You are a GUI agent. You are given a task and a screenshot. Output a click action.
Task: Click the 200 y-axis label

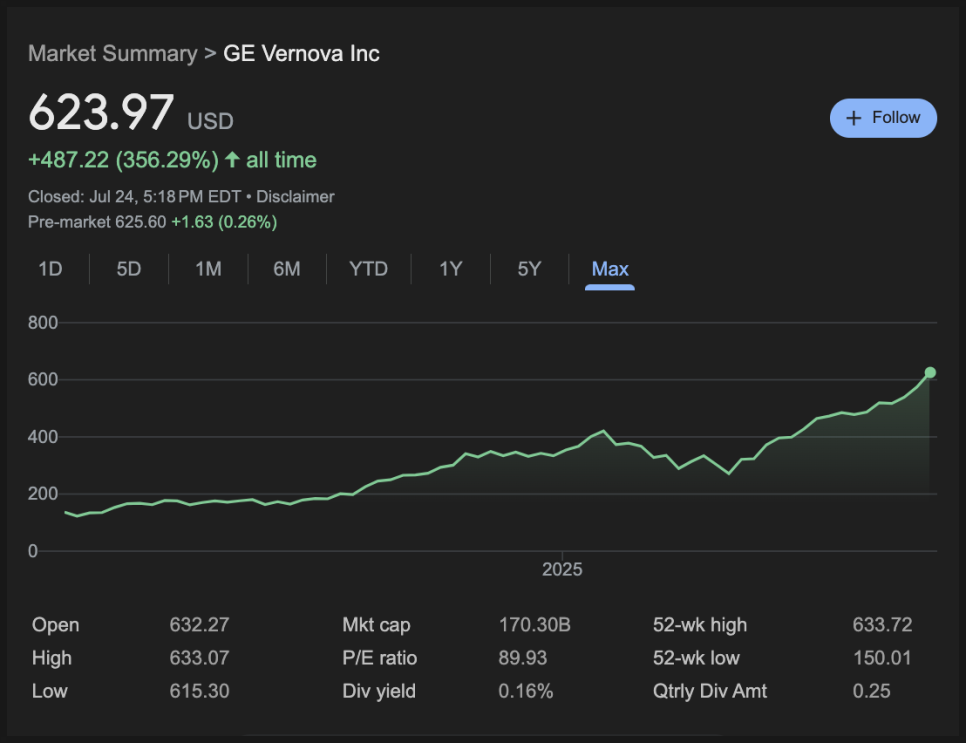43,493
